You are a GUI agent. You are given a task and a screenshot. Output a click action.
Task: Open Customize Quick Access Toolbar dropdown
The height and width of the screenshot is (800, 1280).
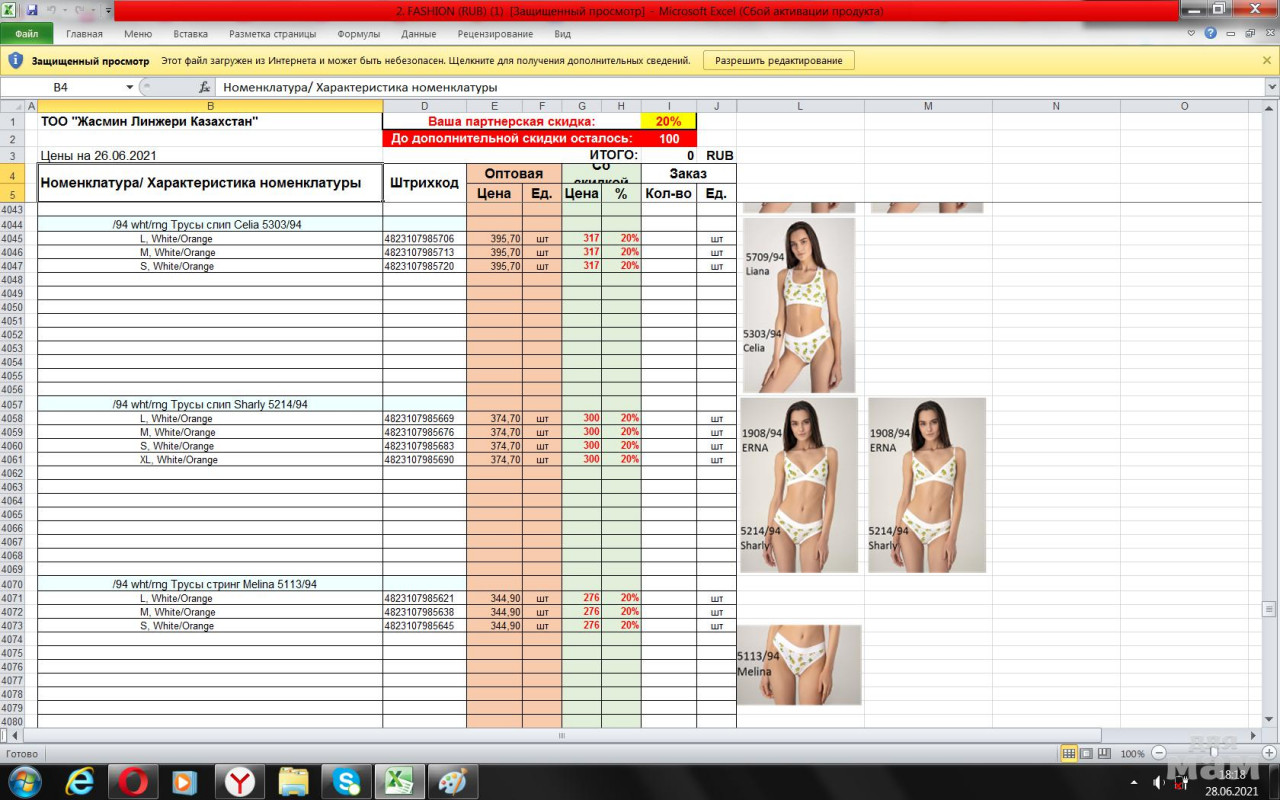point(108,10)
